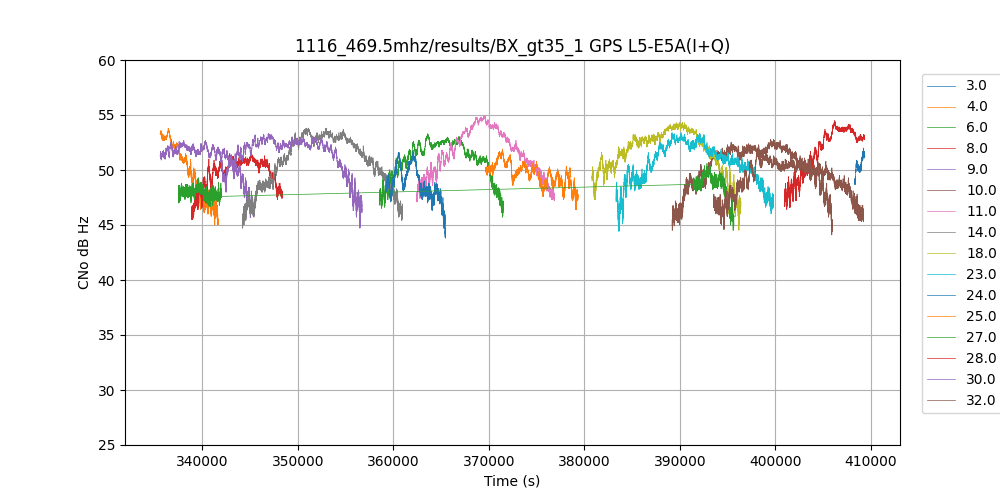
Task: Click the 18.0 legend label
Action: 981,254
